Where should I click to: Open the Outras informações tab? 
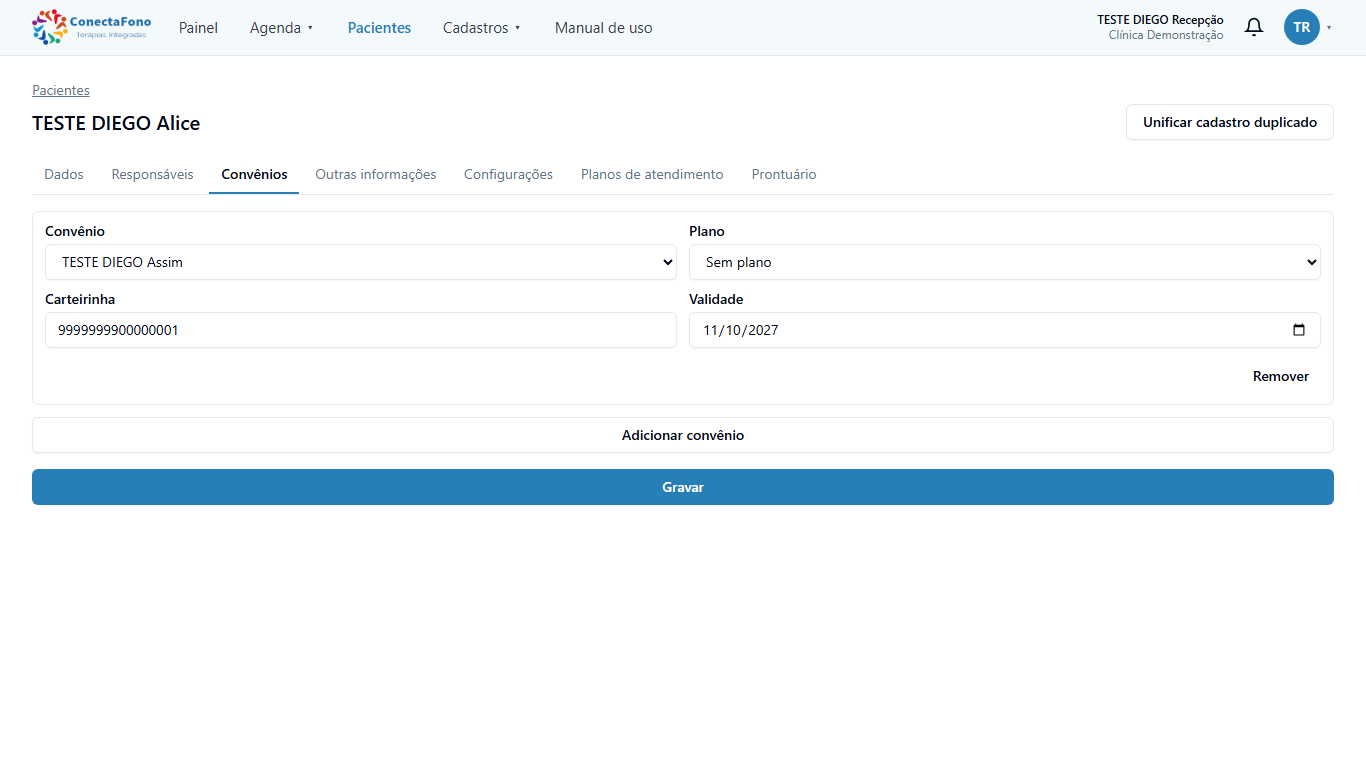376,174
